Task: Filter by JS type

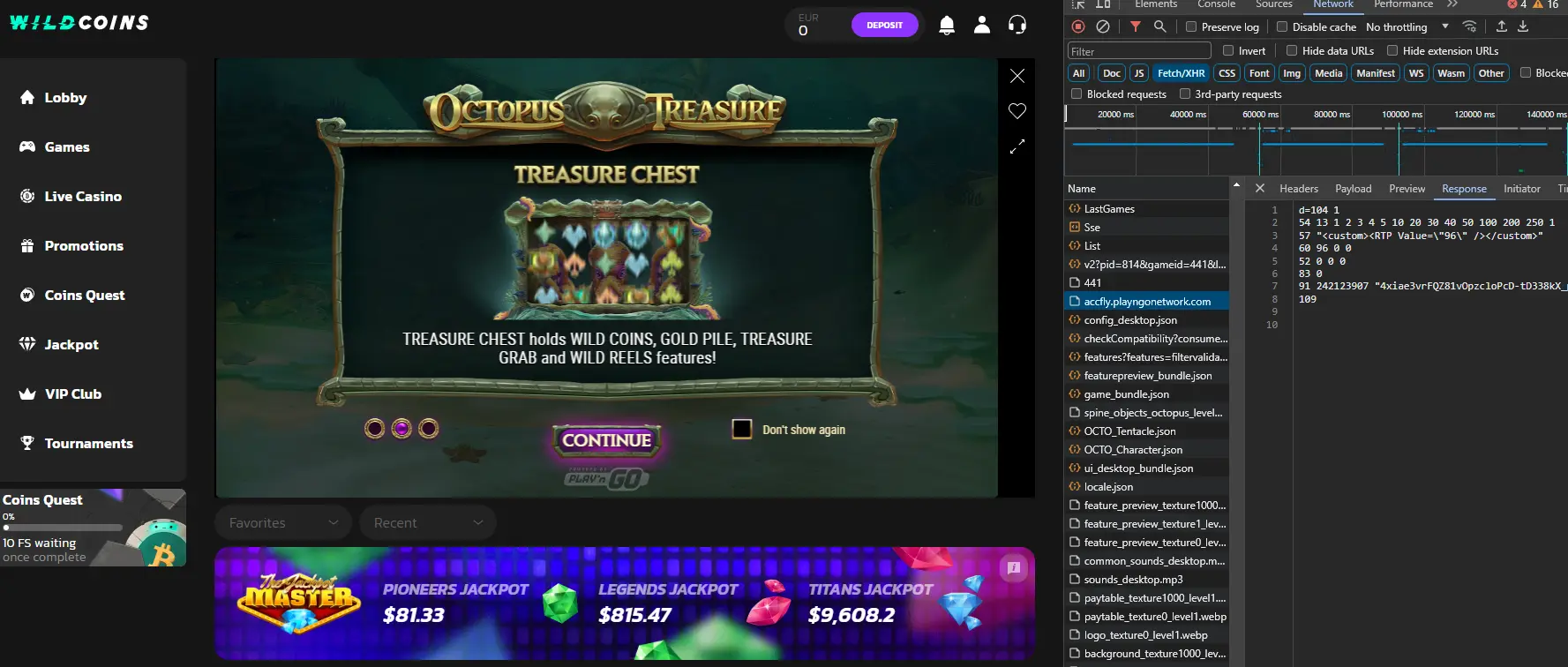Action: tap(1139, 73)
